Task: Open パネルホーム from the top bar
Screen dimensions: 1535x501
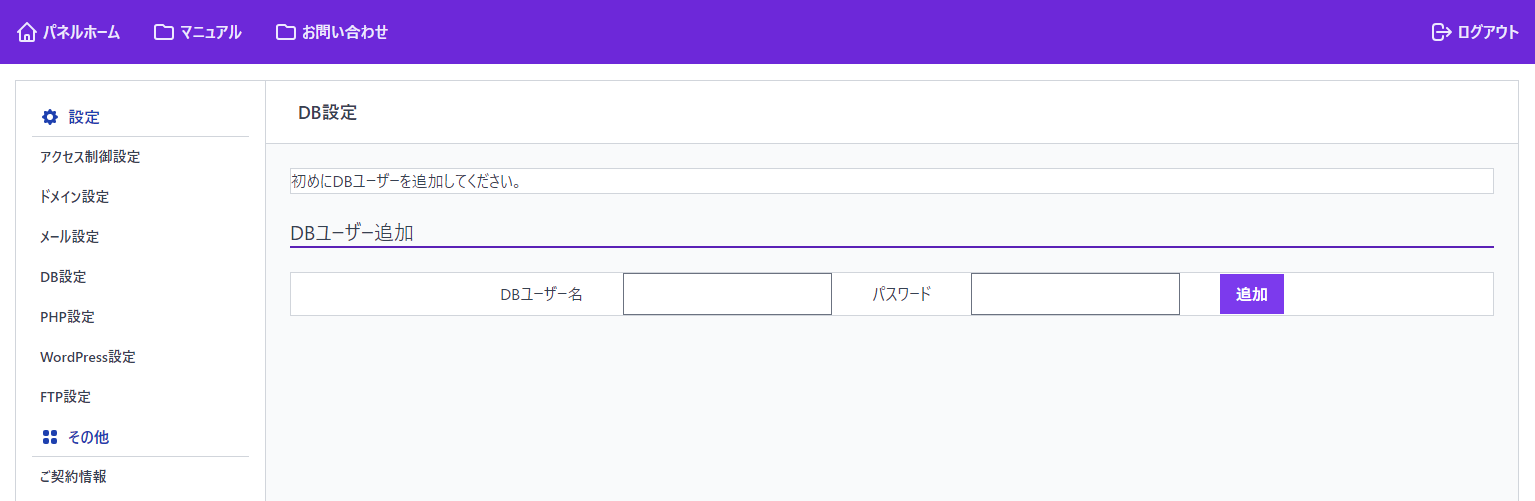Action: coord(81,32)
